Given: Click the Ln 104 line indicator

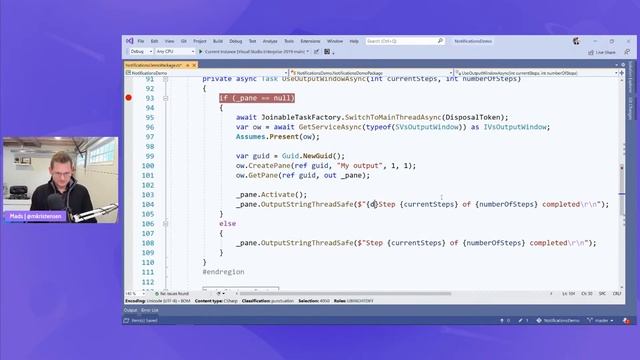Looking at the screenshot, I should point(568,293).
